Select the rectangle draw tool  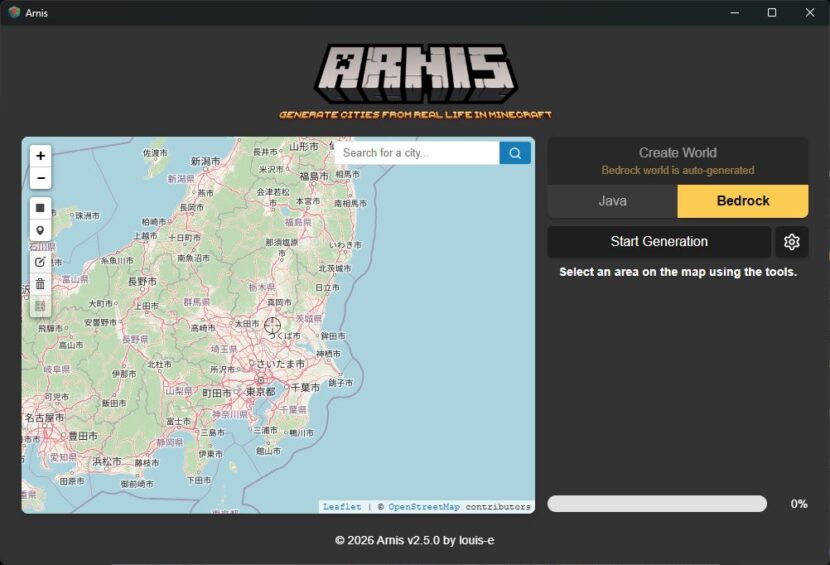(40, 208)
